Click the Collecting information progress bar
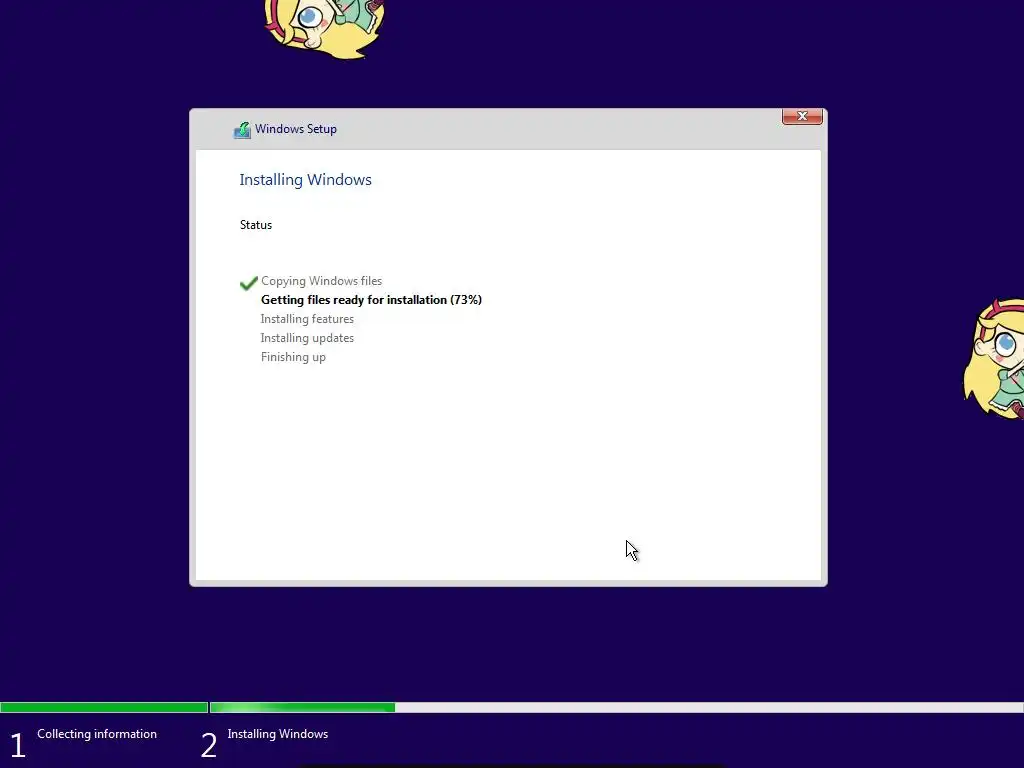Screen dimensions: 1024x768 pyautogui.click(x=104, y=707)
